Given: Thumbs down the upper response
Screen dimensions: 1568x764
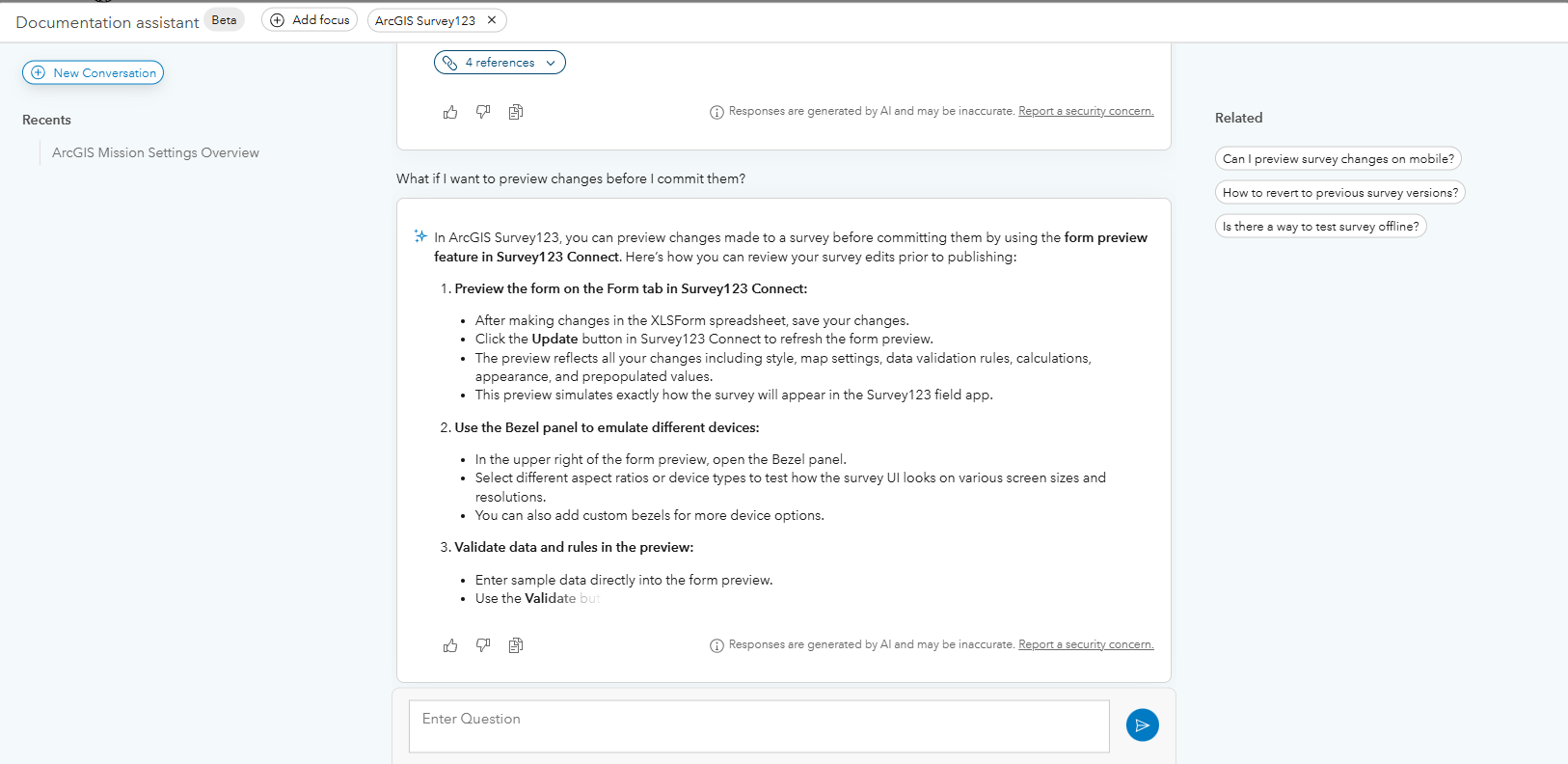Looking at the screenshot, I should click(483, 112).
